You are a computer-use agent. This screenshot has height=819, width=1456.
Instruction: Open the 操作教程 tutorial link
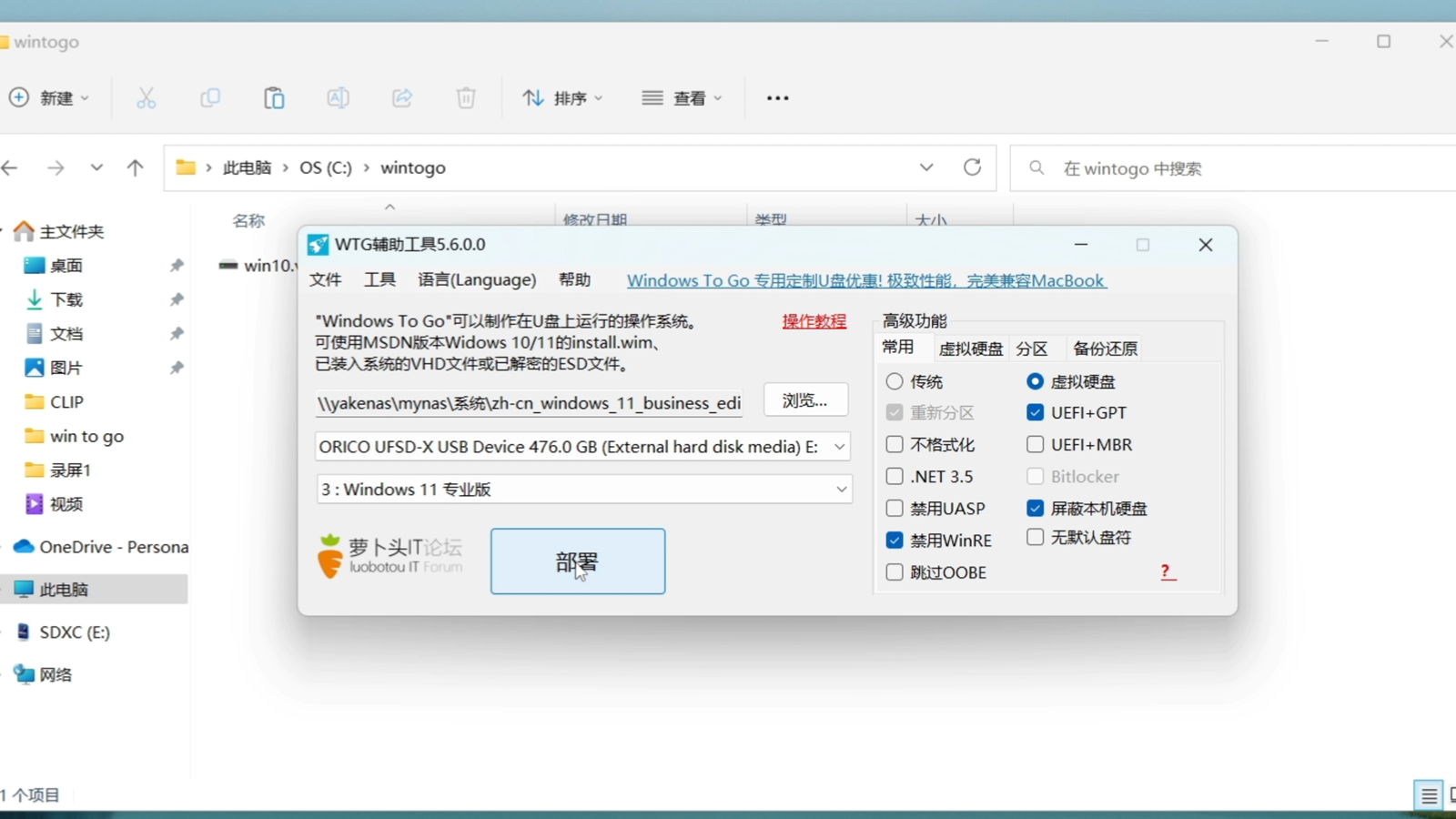814,321
